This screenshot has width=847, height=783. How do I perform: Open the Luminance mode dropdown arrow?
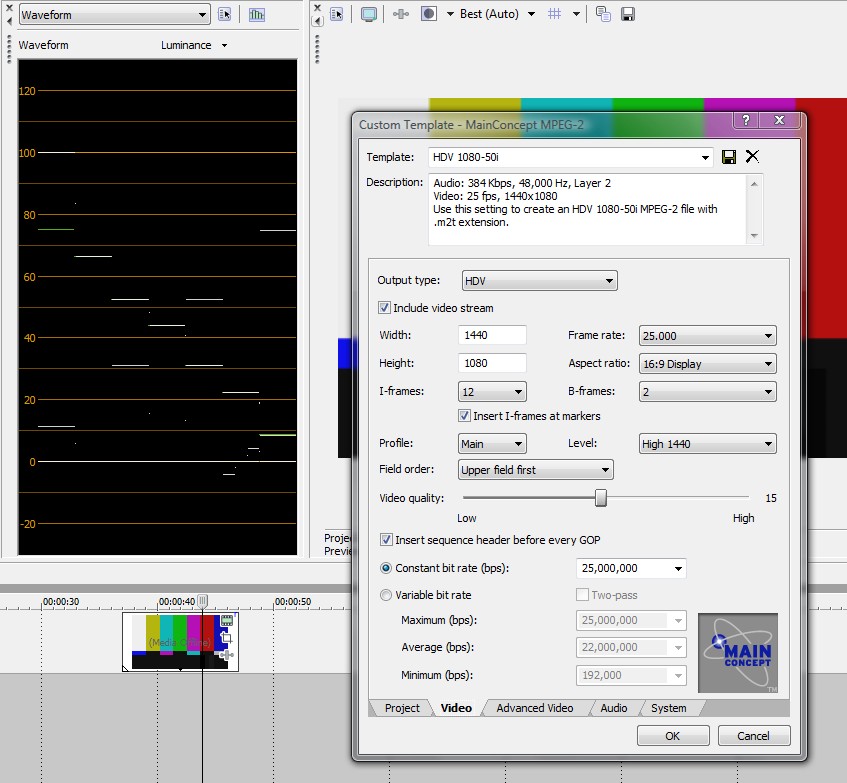pos(224,45)
